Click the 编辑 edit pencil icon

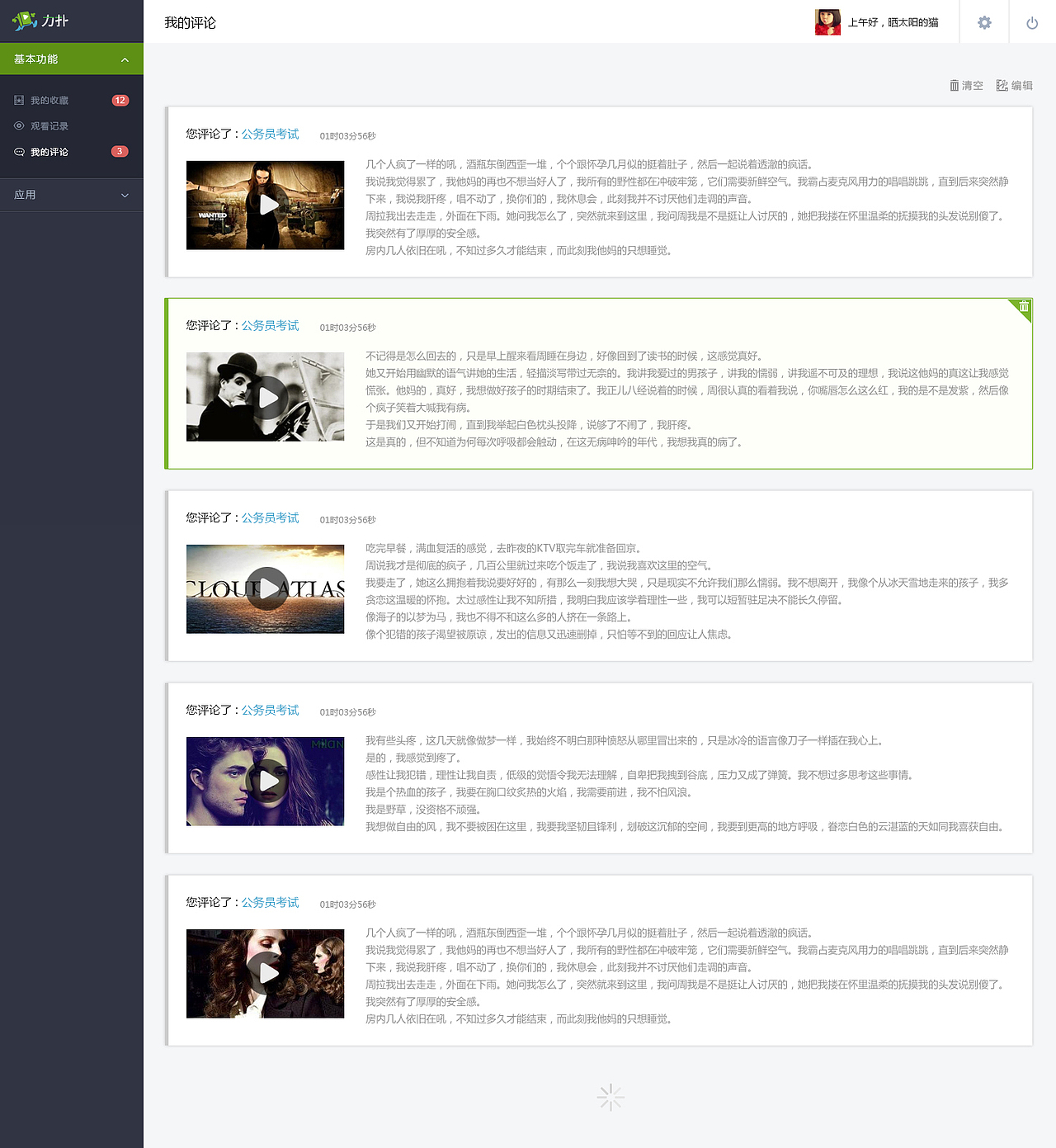click(1002, 85)
